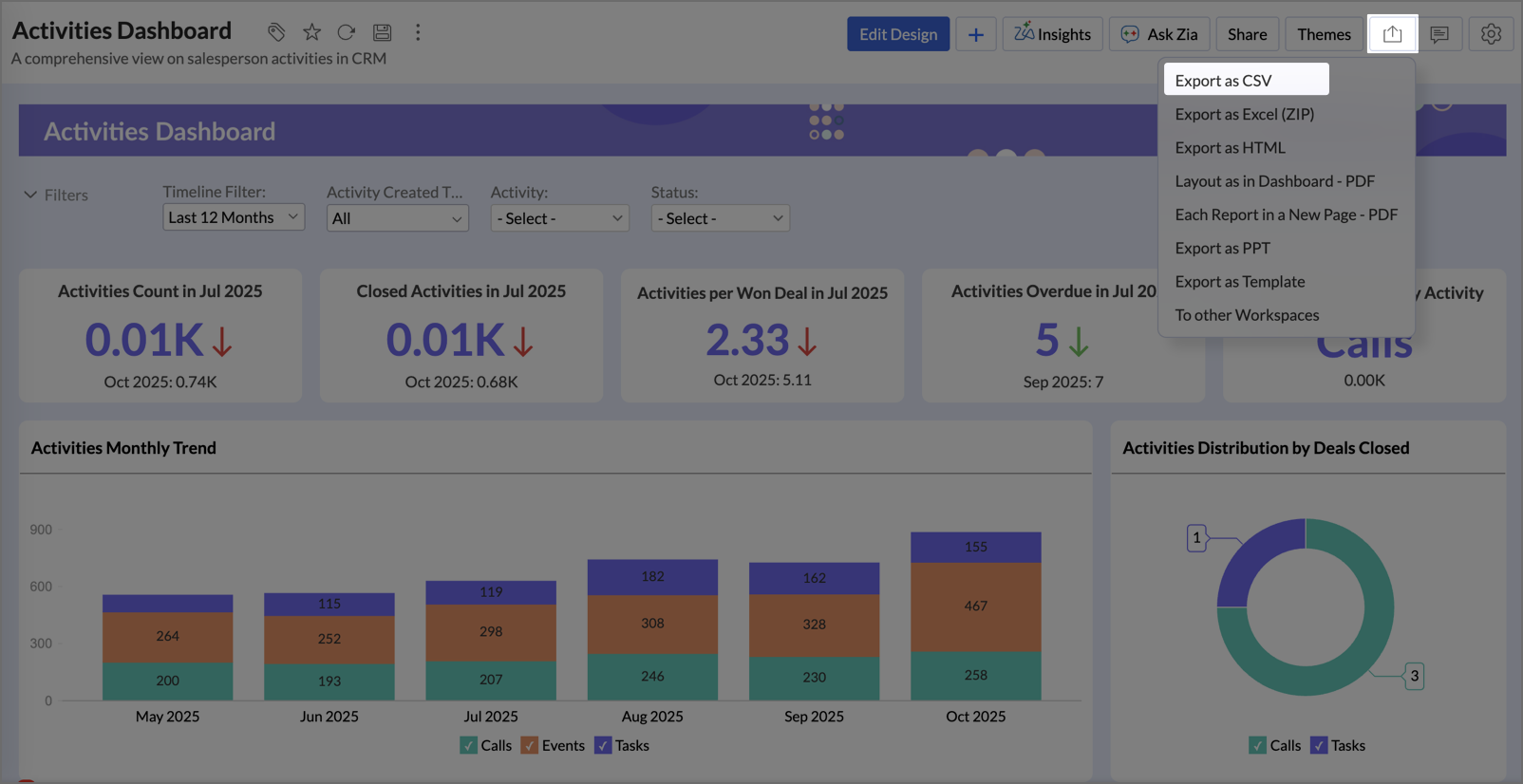Expand the Activity select dropdown

[x=559, y=218]
